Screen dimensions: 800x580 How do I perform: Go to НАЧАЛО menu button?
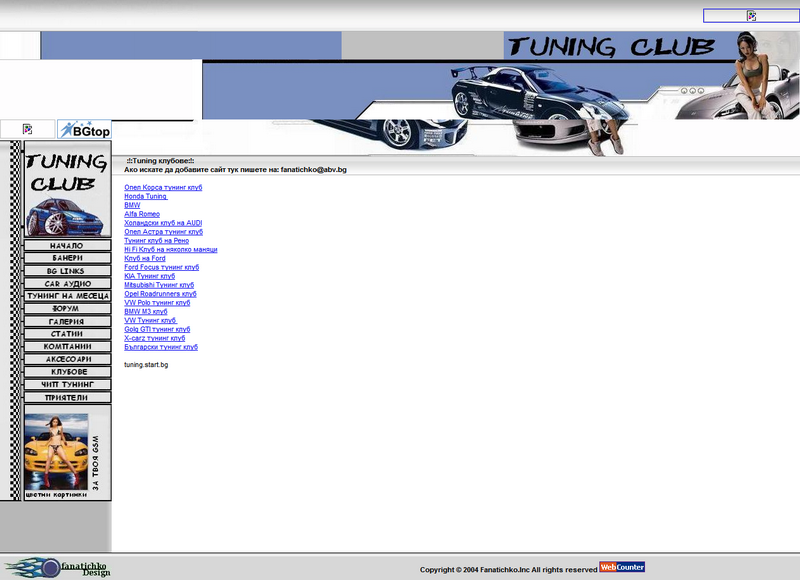[67, 245]
